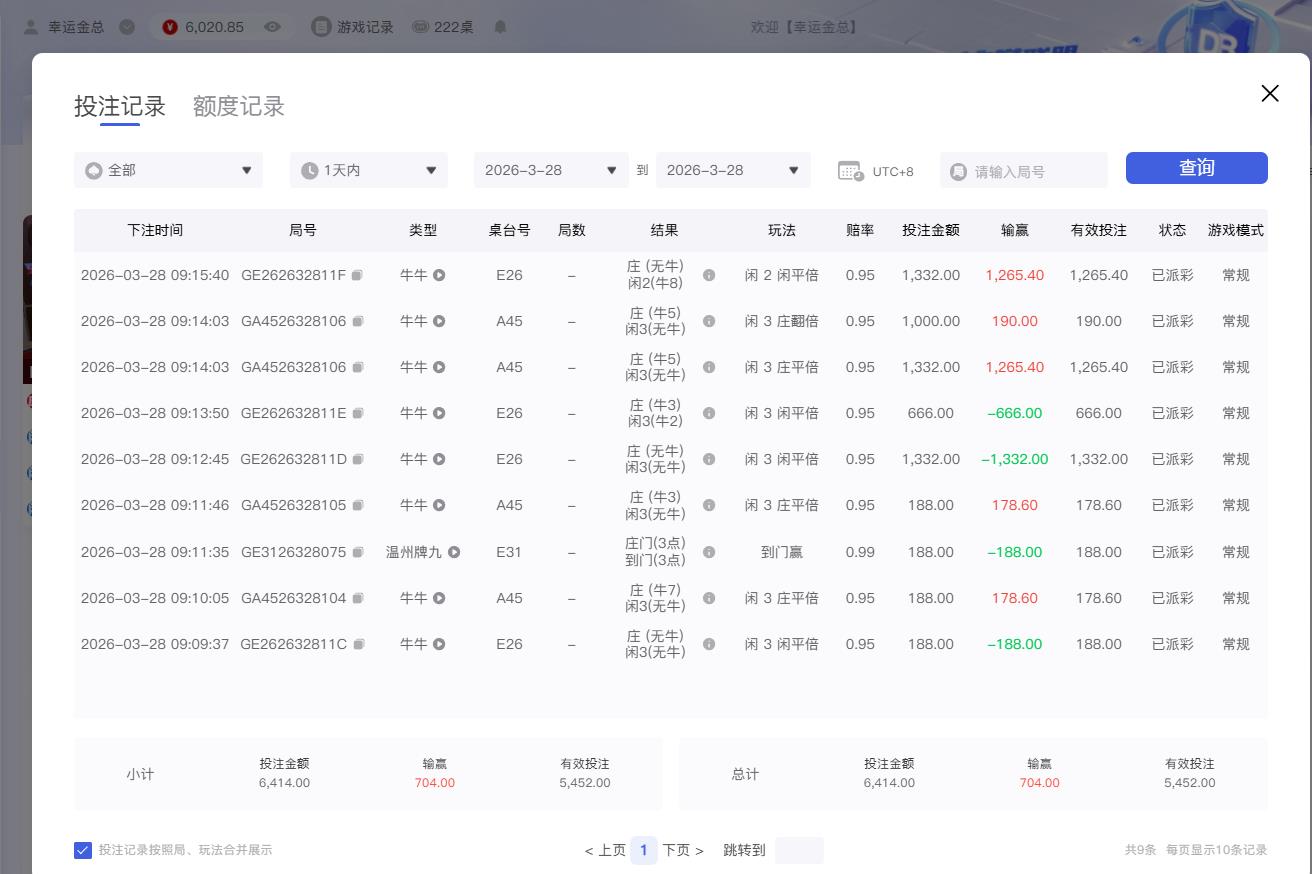Toggle balance visibility with the eye icon

(x=272, y=27)
